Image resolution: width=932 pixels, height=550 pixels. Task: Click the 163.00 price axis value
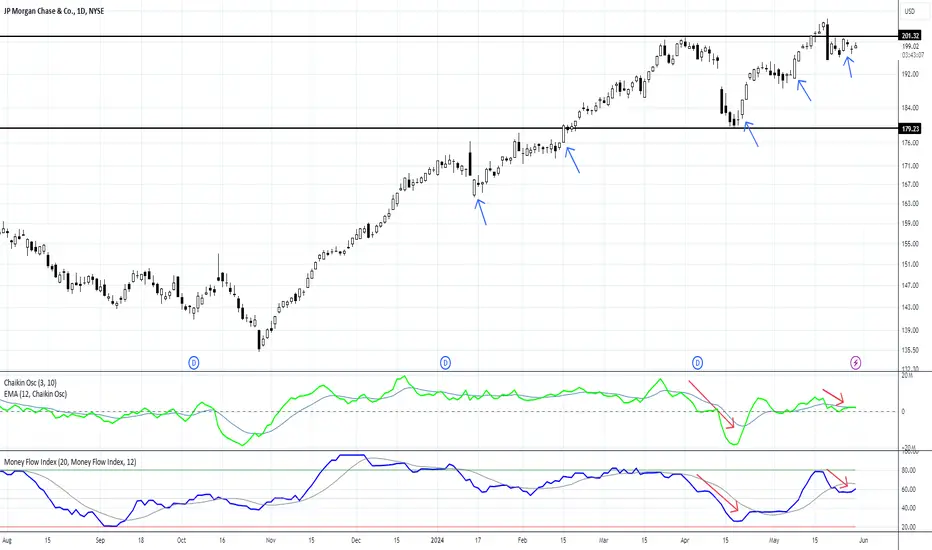click(x=910, y=203)
